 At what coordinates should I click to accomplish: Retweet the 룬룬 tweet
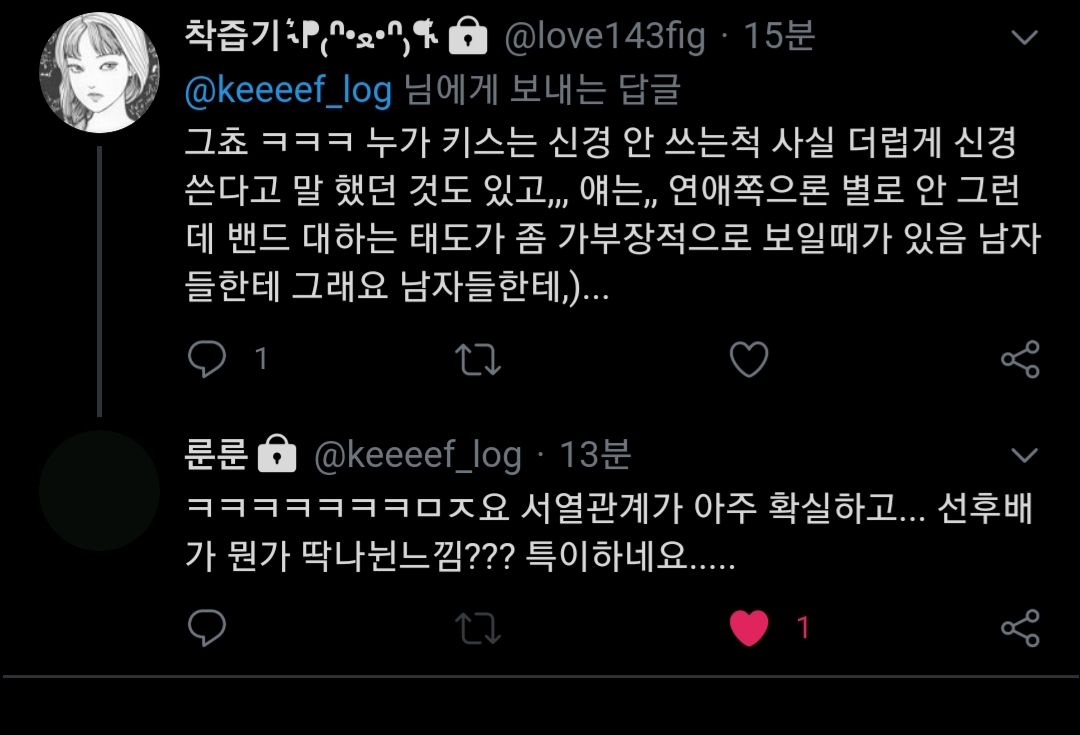coord(477,628)
